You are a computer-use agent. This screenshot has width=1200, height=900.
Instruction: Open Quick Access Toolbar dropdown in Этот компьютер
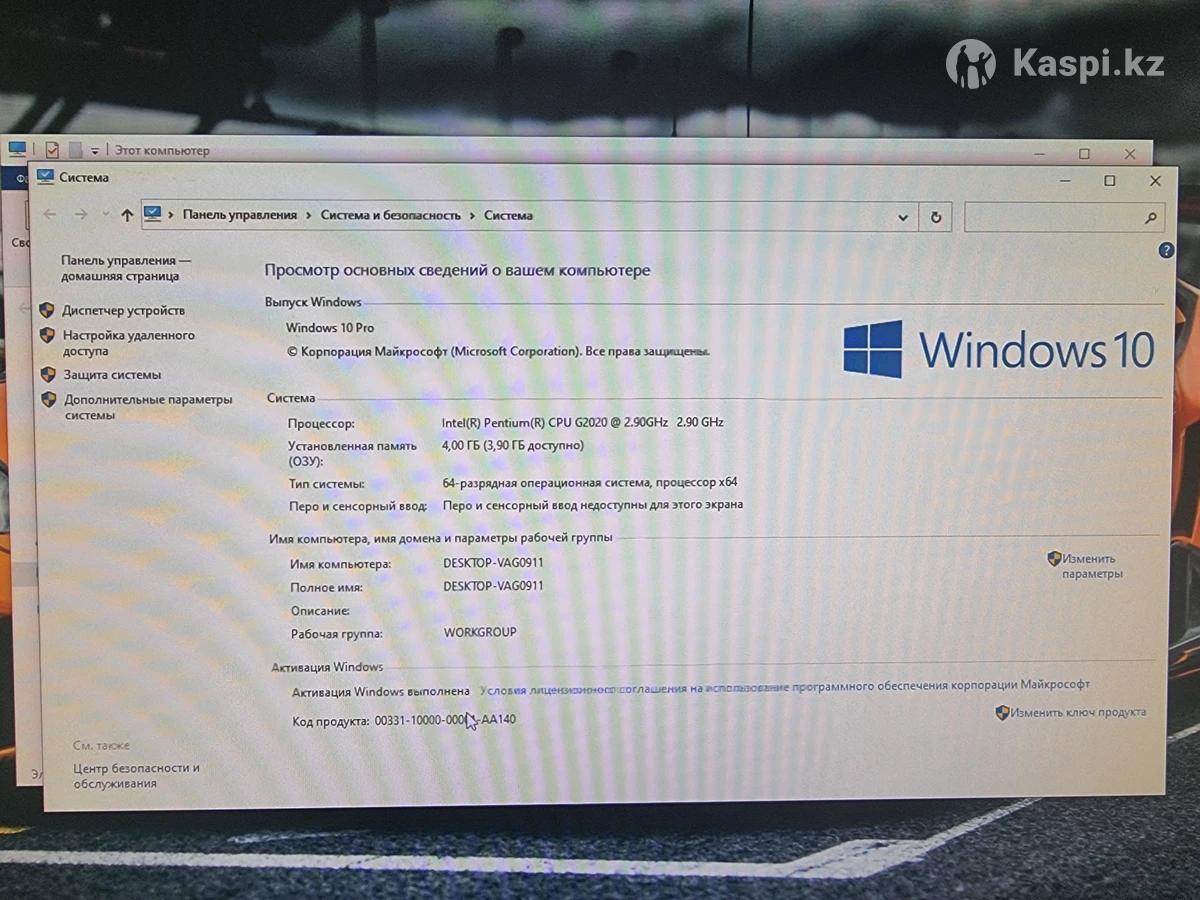95,151
